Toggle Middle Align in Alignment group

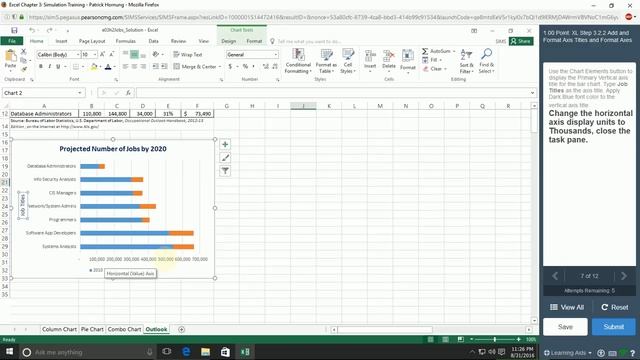[x=134, y=54]
